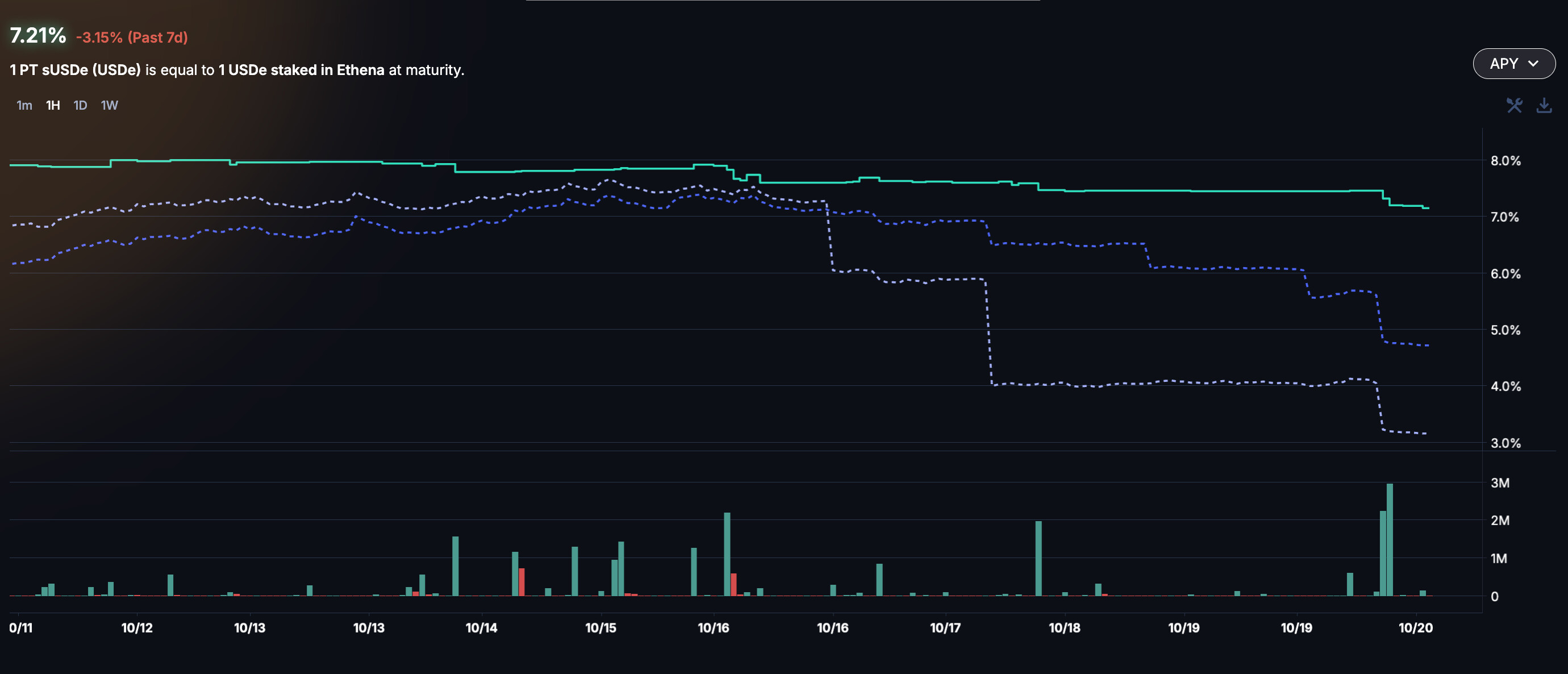This screenshot has width=1568, height=674.
Task: Click the '1 PT sUSDe (USDe)' text
Action: click(x=75, y=70)
